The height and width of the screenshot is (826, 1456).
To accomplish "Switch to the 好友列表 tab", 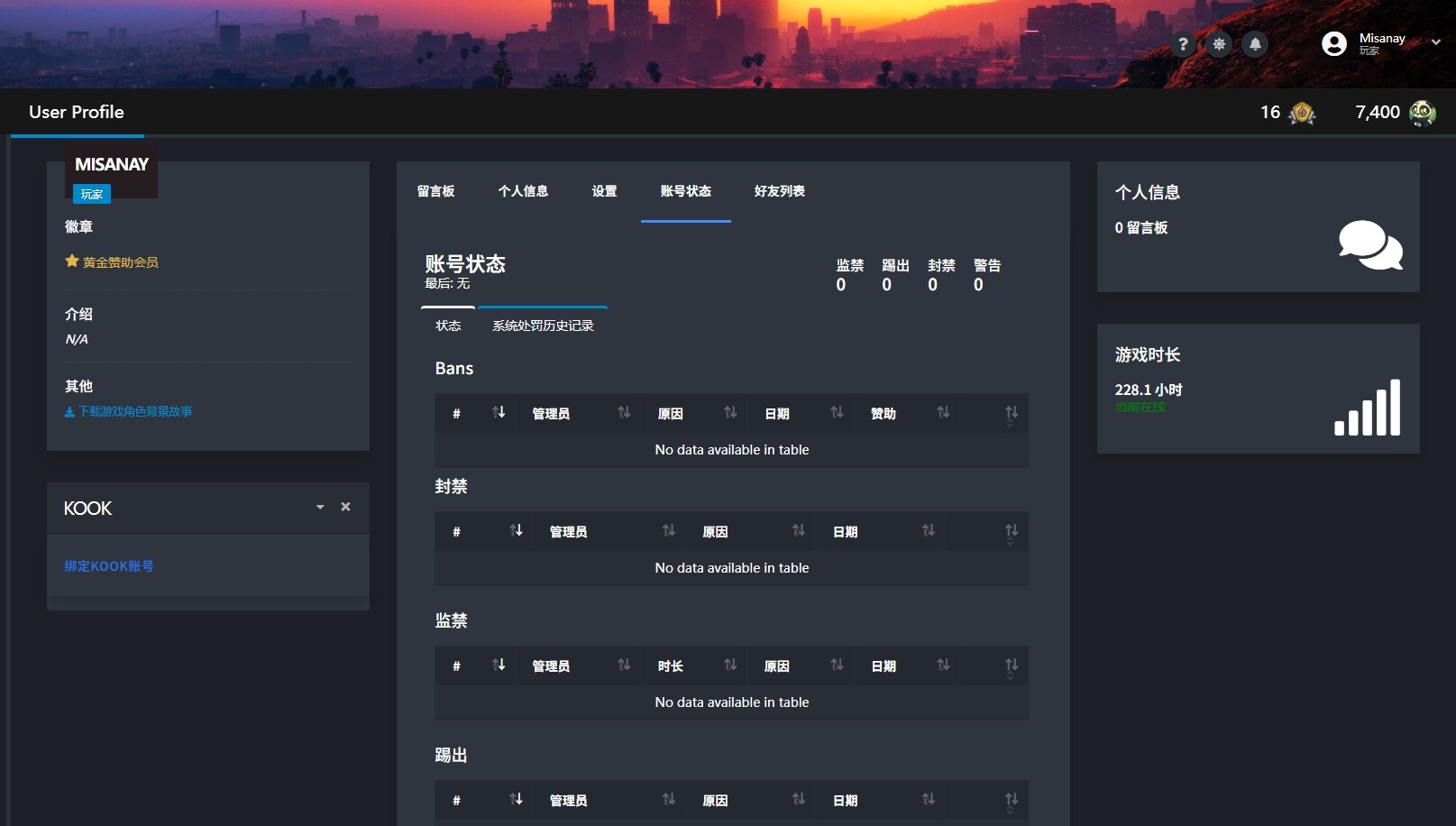I will tap(780, 191).
